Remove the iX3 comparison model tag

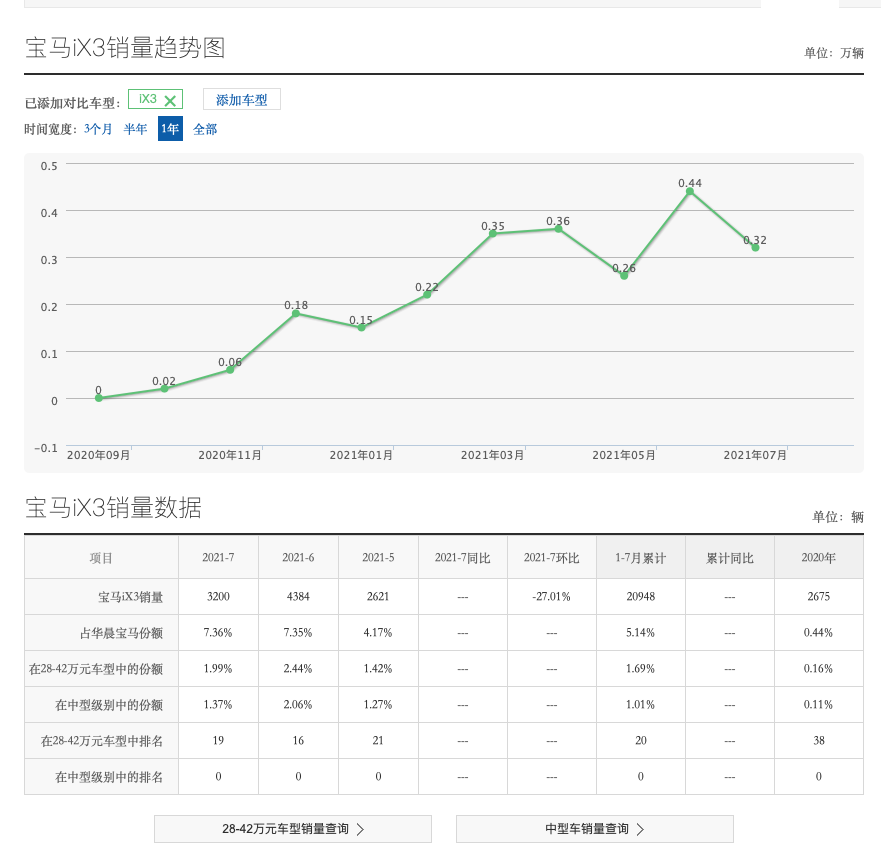coord(170,101)
